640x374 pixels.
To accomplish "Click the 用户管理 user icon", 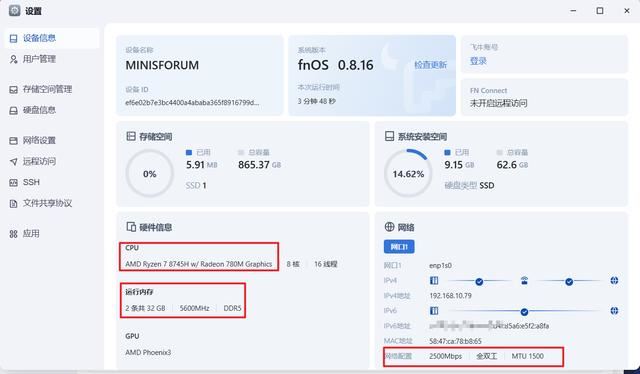I will click(x=13, y=60).
